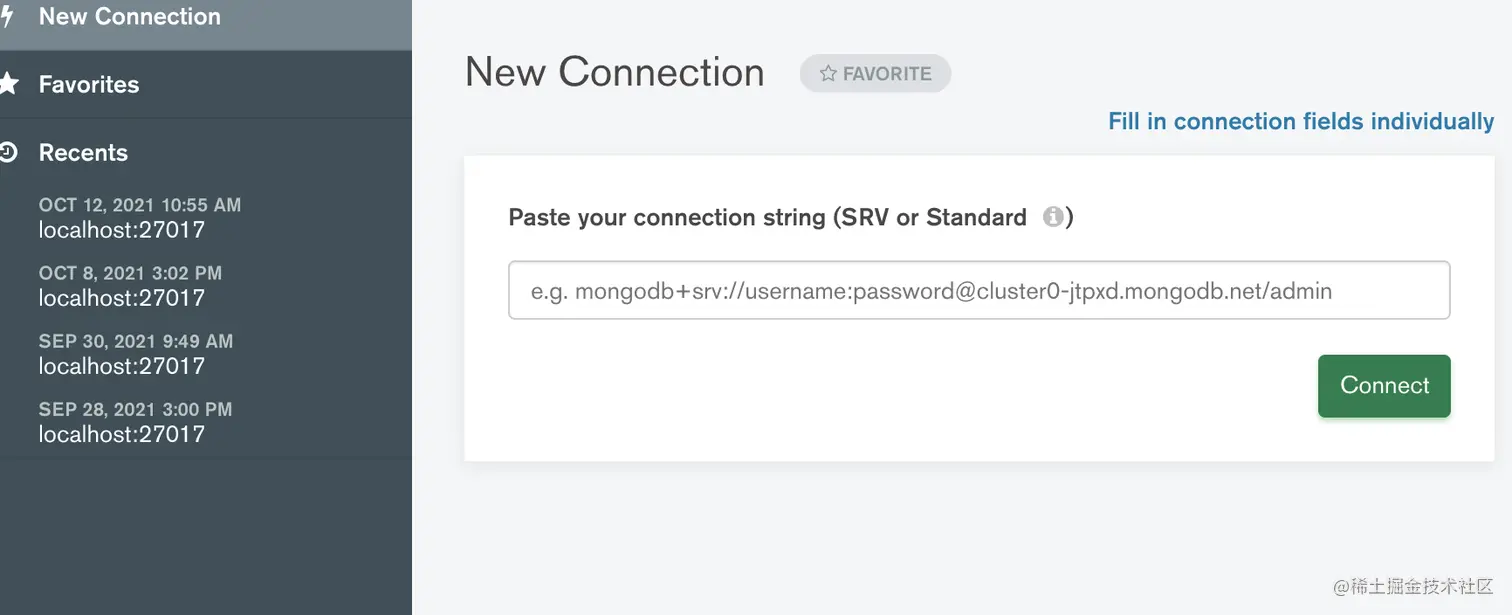Expand the Recents section label
Viewport: 1512px width, 615px height.
click(x=83, y=153)
